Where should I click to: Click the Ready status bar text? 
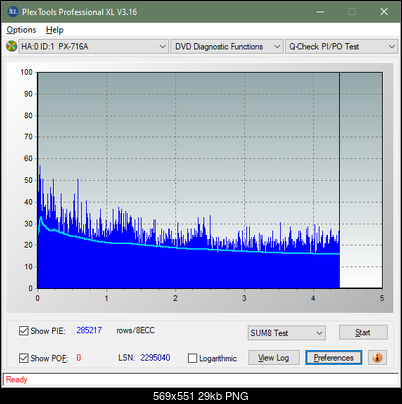click(x=16, y=380)
